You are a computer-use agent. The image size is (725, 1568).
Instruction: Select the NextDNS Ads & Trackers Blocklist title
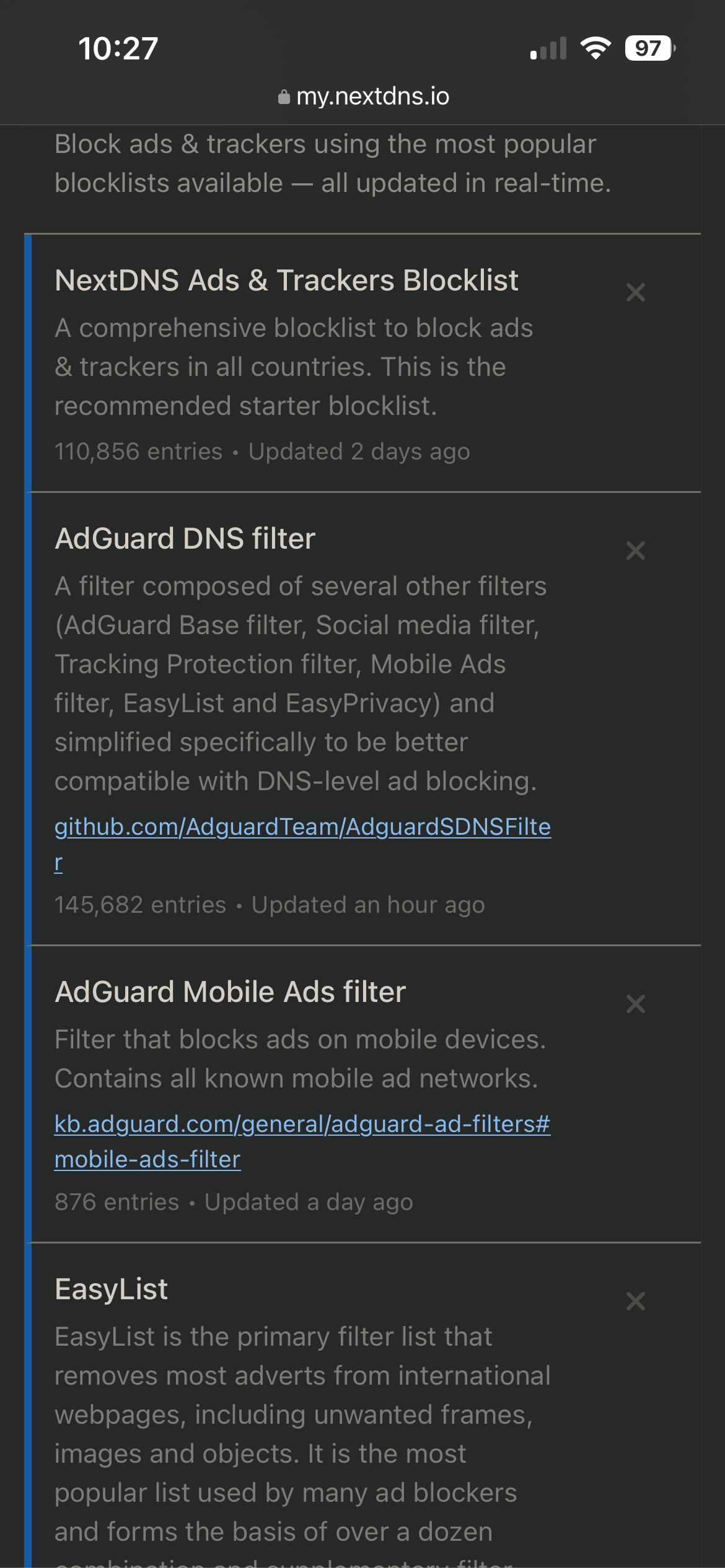tap(286, 281)
